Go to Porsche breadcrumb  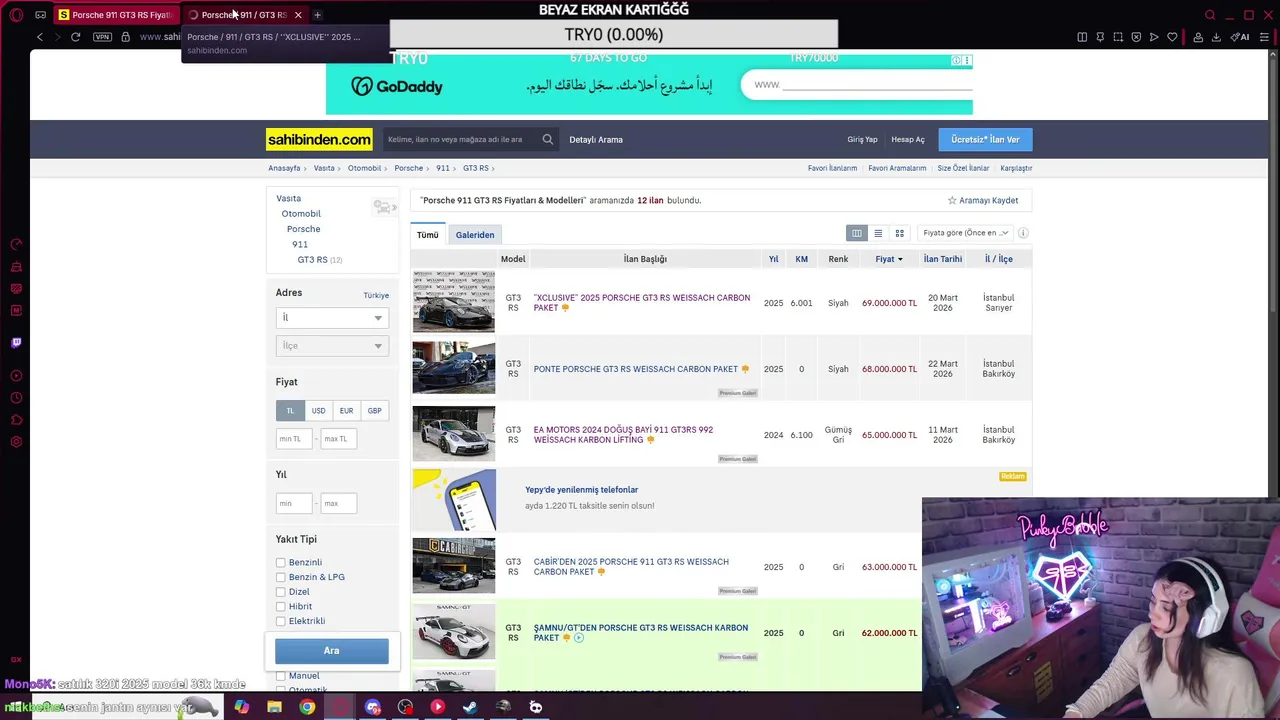[408, 168]
